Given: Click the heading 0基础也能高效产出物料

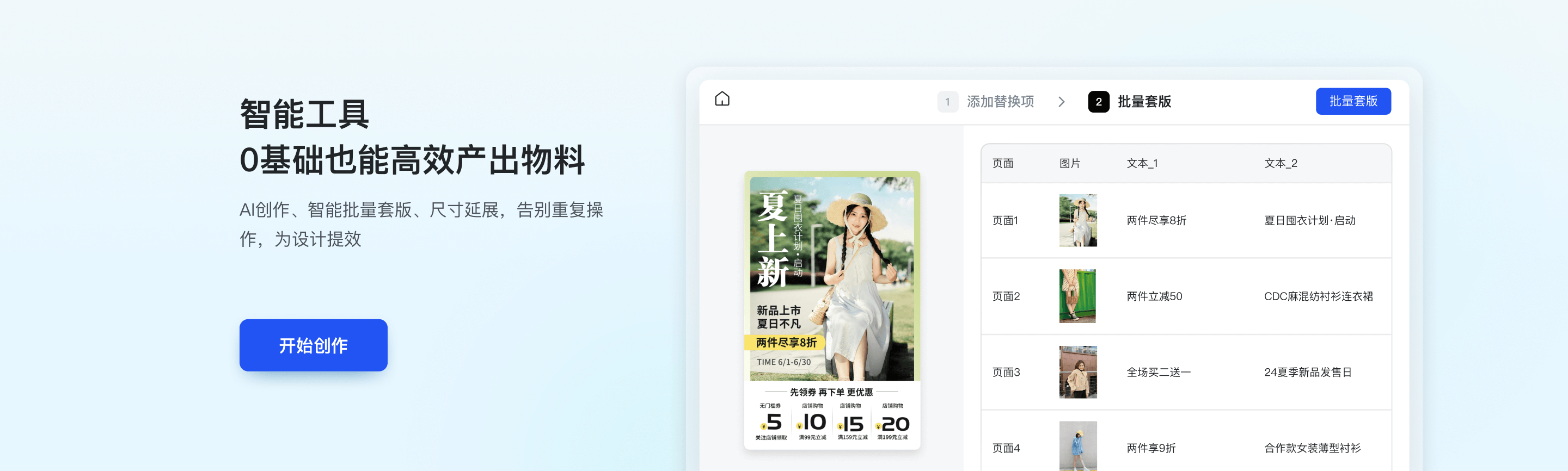Looking at the screenshot, I should tap(412, 160).
